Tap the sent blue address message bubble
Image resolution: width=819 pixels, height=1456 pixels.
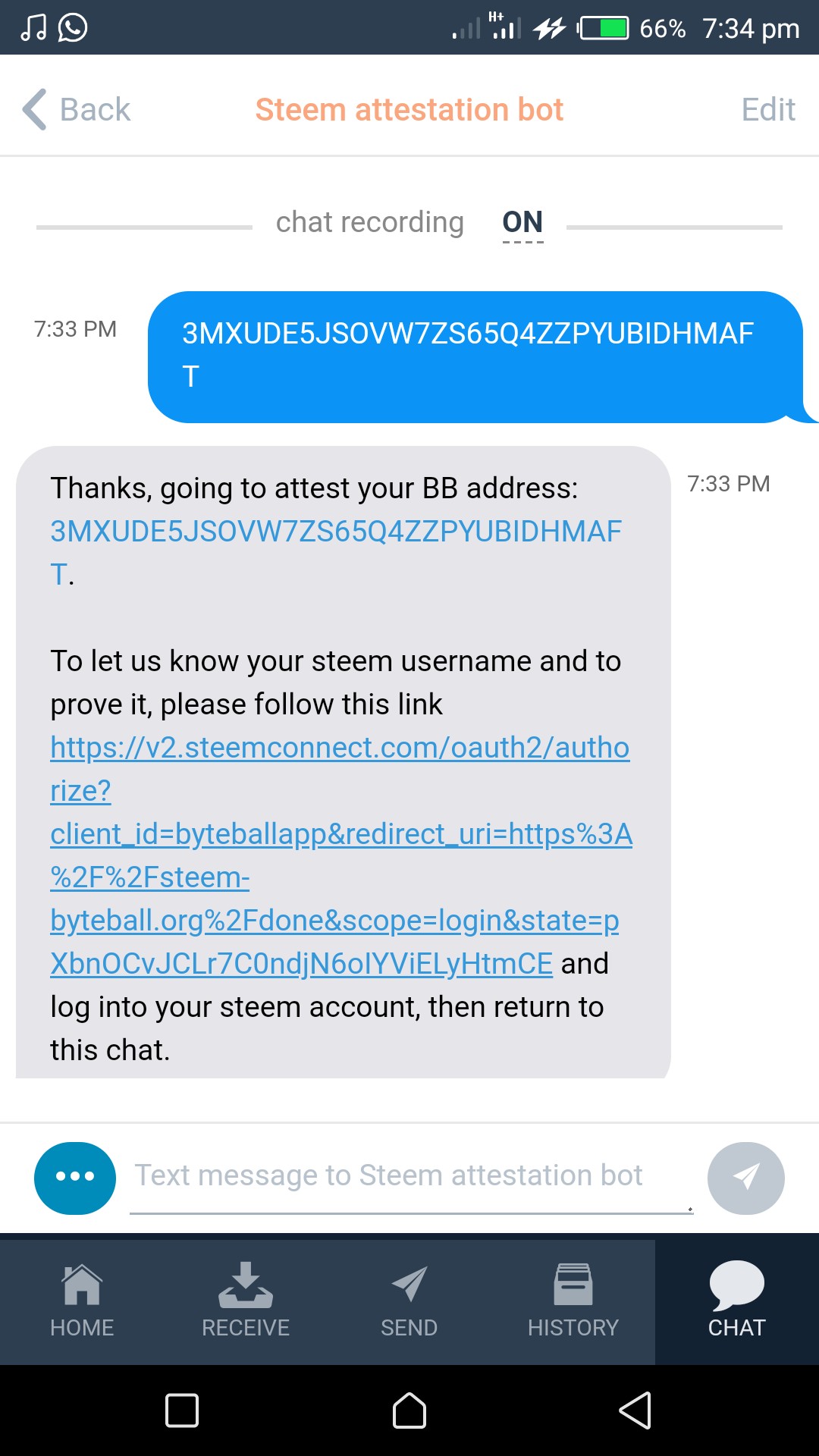476,356
